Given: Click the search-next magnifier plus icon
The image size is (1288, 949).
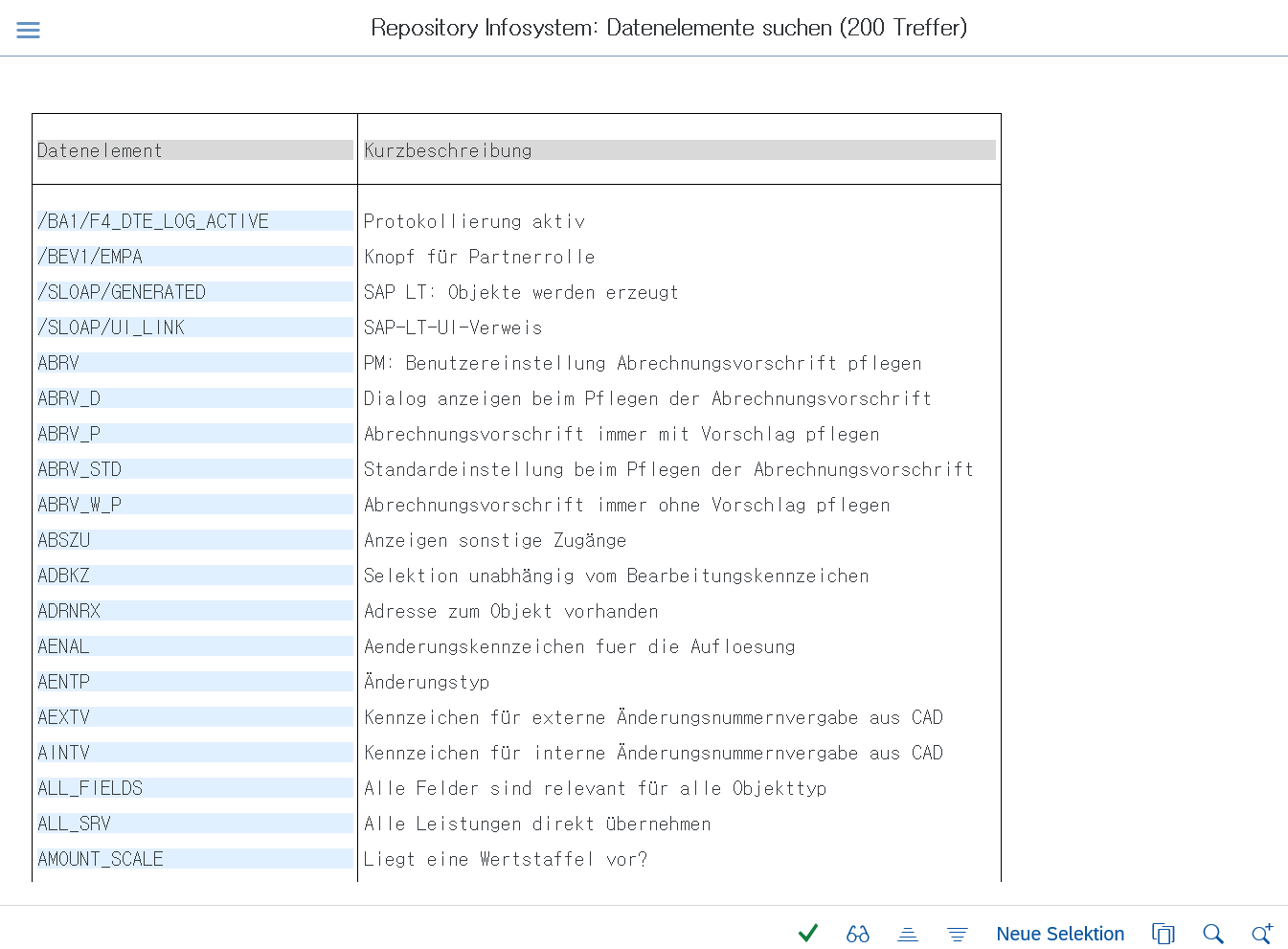Looking at the screenshot, I should [1262, 934].
